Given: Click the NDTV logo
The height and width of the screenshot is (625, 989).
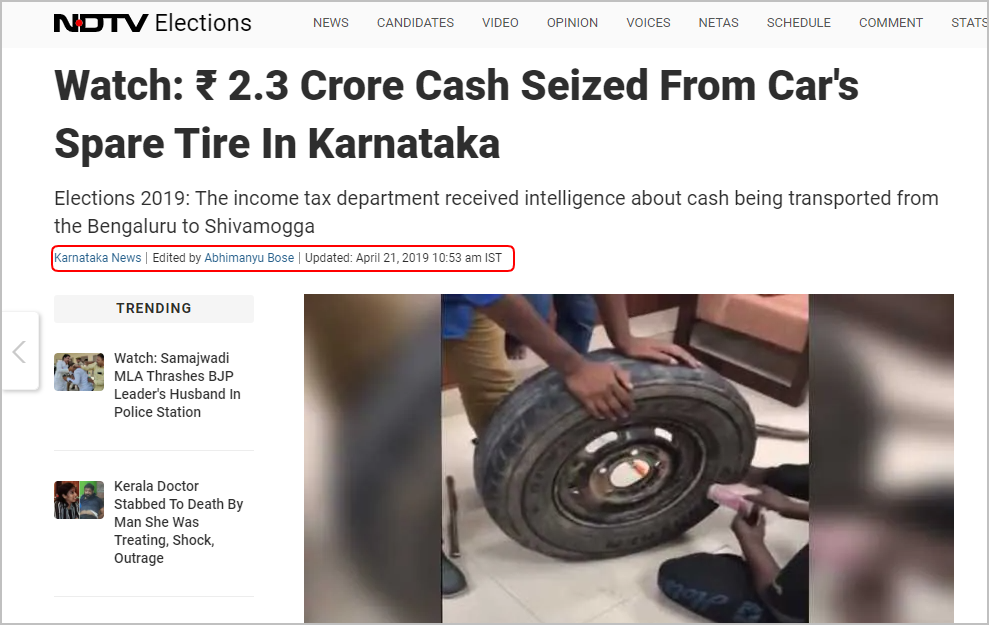Looking at the screenshot, I should 101,23.
